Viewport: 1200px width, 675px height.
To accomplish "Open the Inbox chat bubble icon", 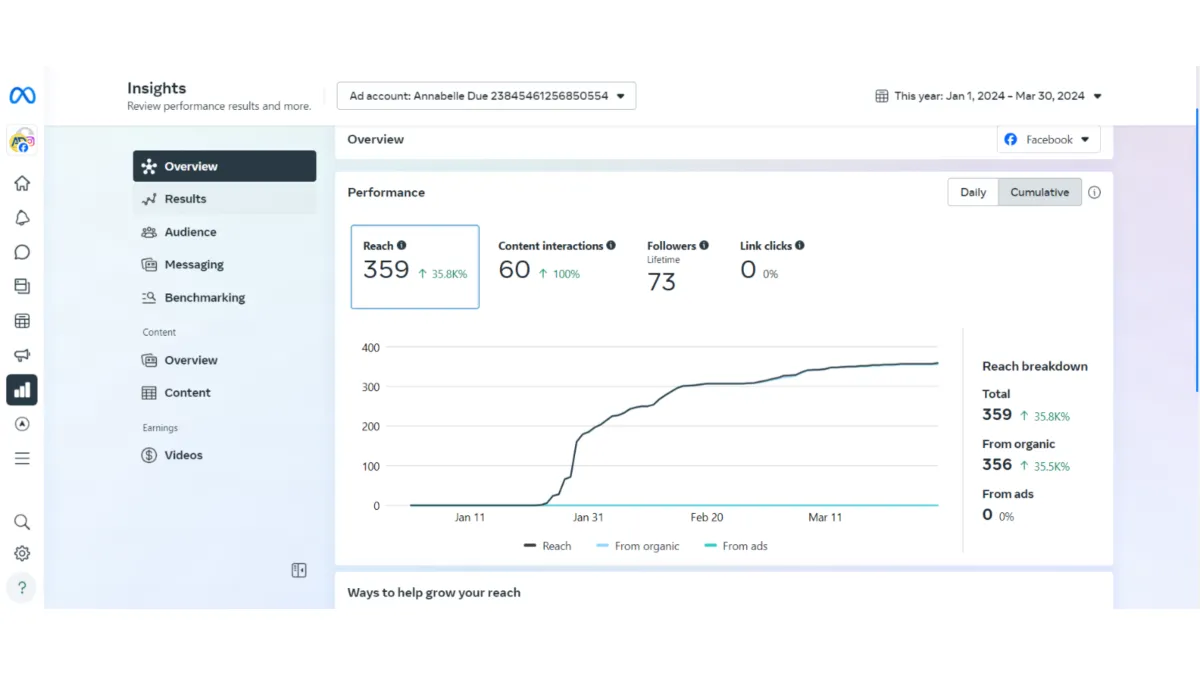I will coord(22,252).
